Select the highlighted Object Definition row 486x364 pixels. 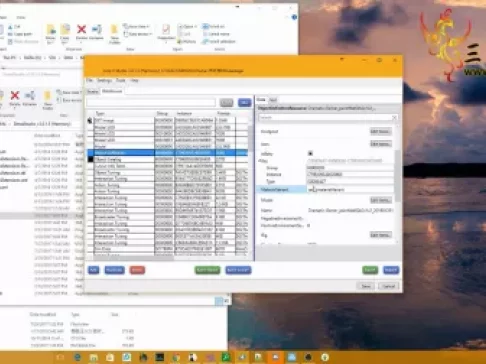pyautogui.click(x=168, y=153)
